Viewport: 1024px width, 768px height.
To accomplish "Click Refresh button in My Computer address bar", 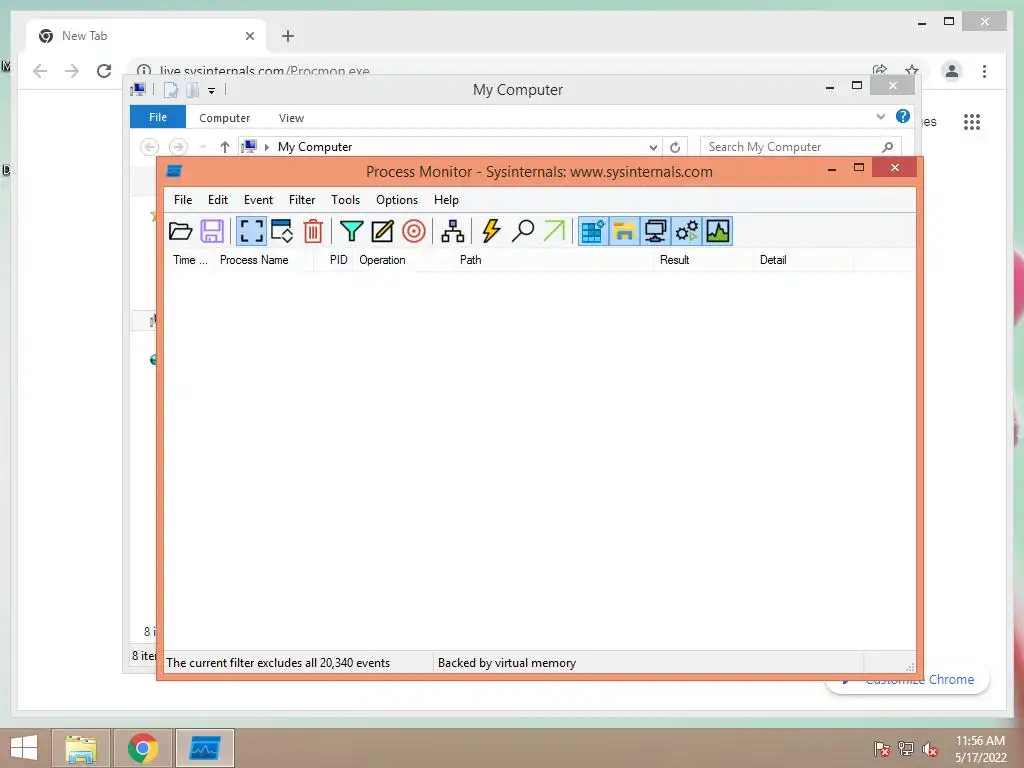I will 675,148.
